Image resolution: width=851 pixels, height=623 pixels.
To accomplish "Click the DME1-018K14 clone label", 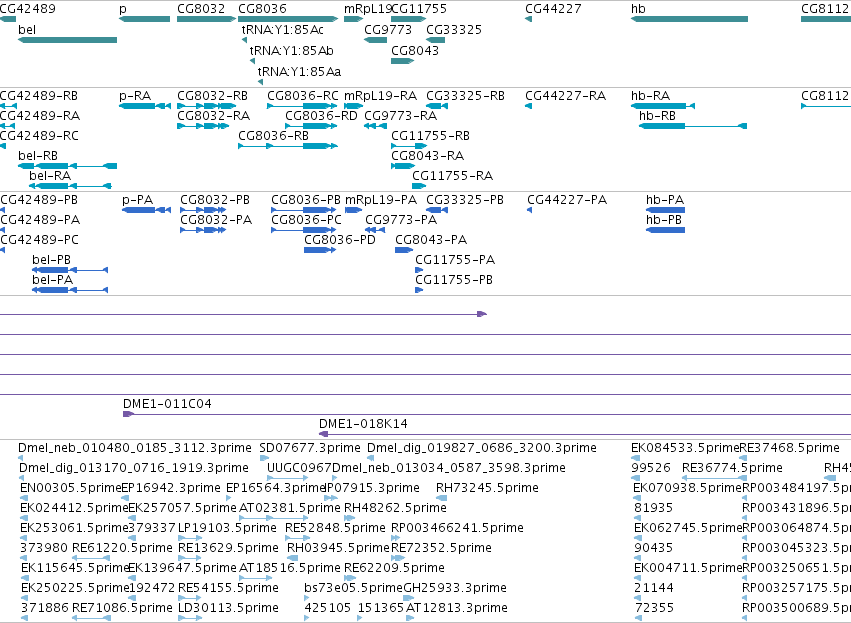I will coord(363,424).
